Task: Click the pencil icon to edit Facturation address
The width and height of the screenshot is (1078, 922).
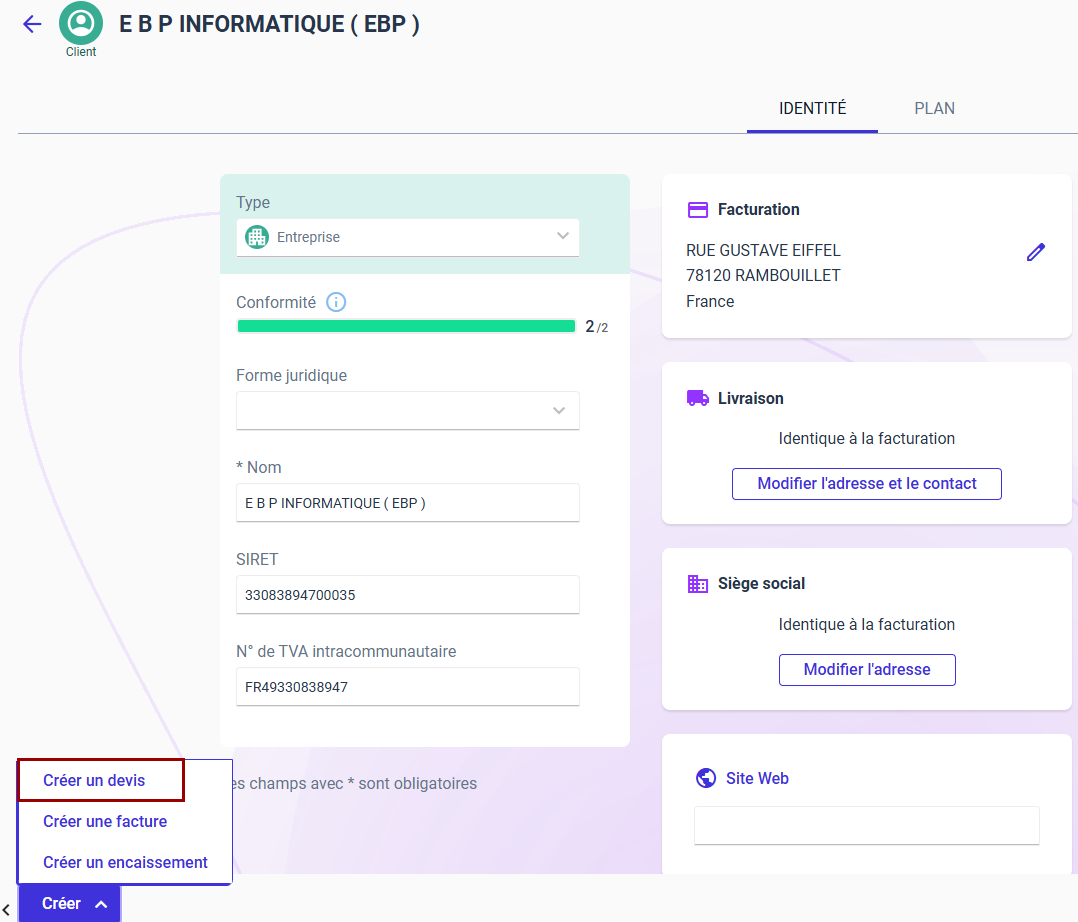Action: pyautogui.click(x=1035, y=252)
